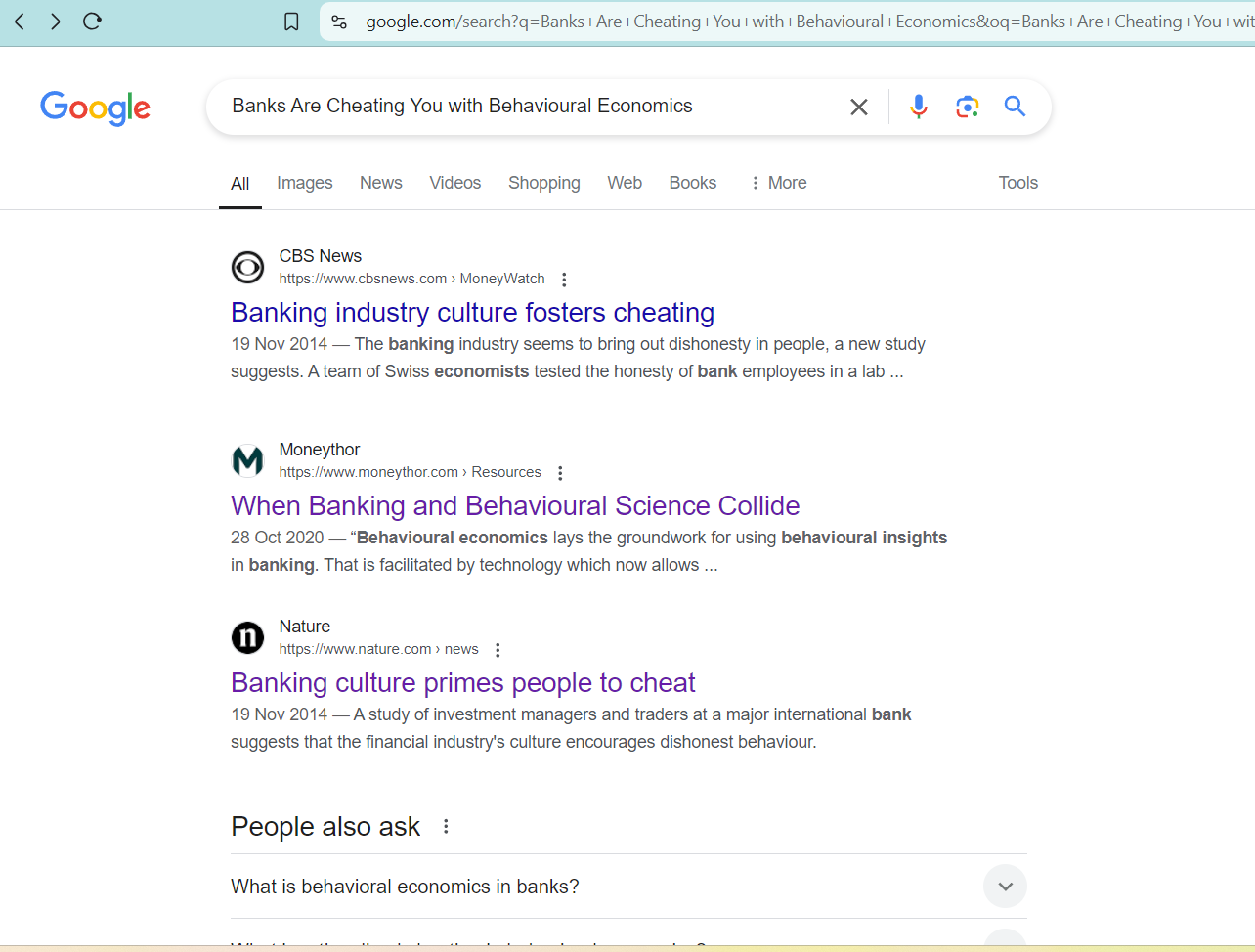Click snippet text "28 Oct 2020" under Moneythor

(278, 538)
